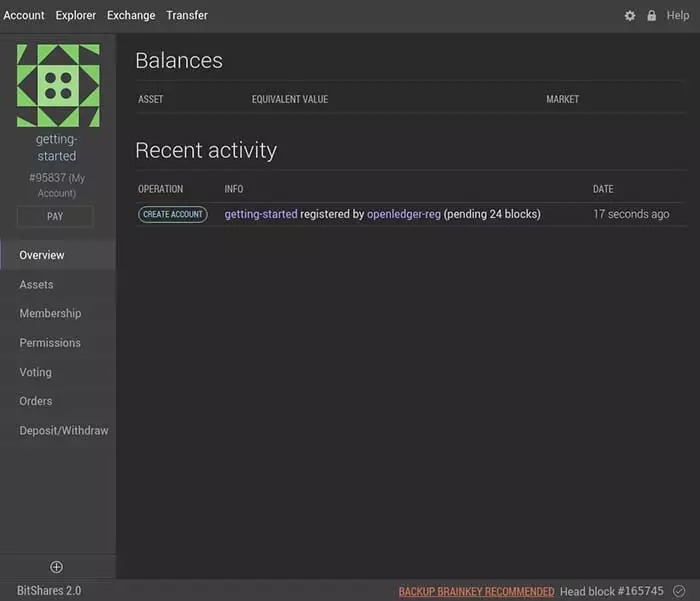The height and width of the screenshot is (601, 700).
Task: Click the sync status checkmark icon
Action: (679, 591)
